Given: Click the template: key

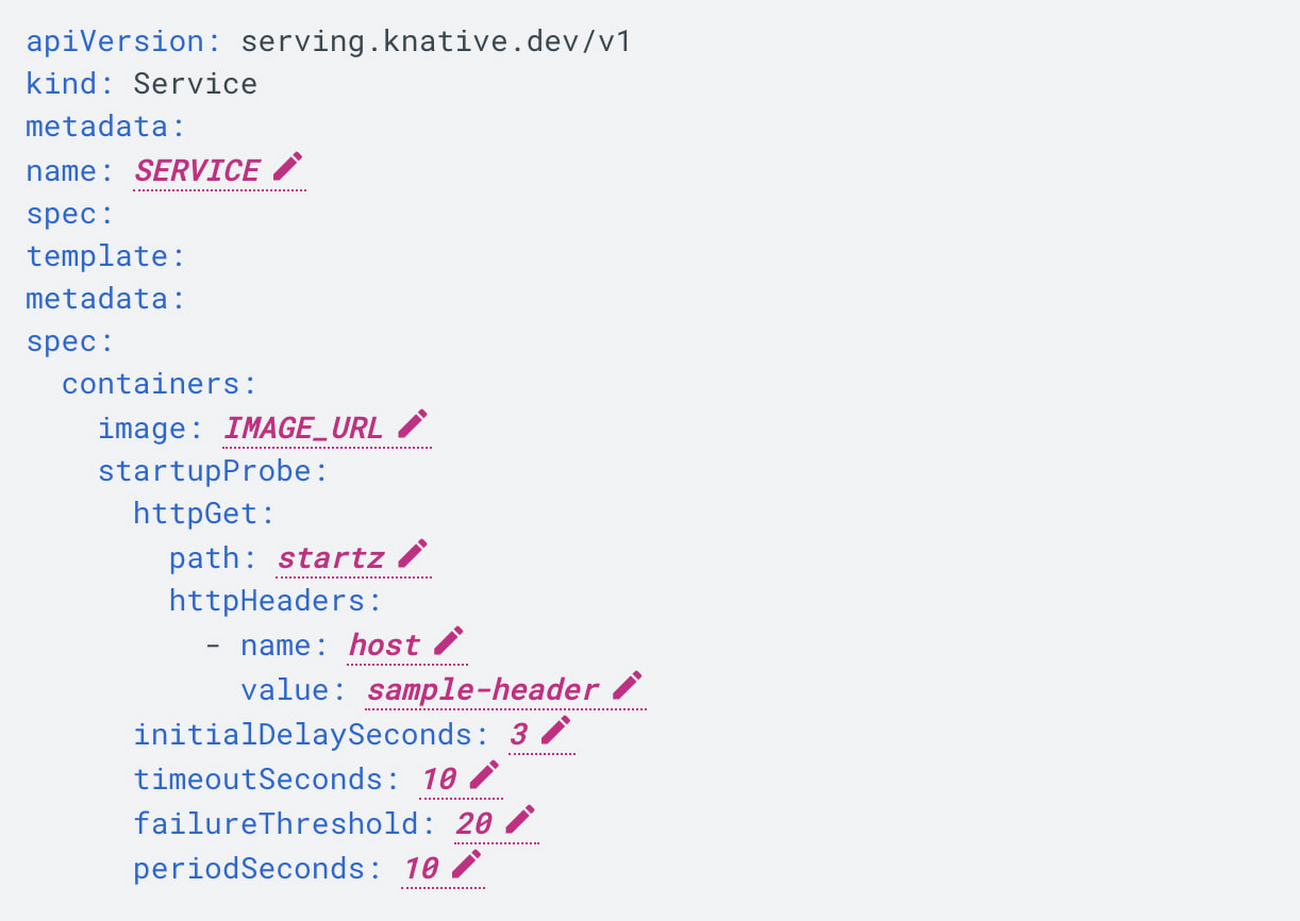Looking at the screenshot, I should point(106,256).
